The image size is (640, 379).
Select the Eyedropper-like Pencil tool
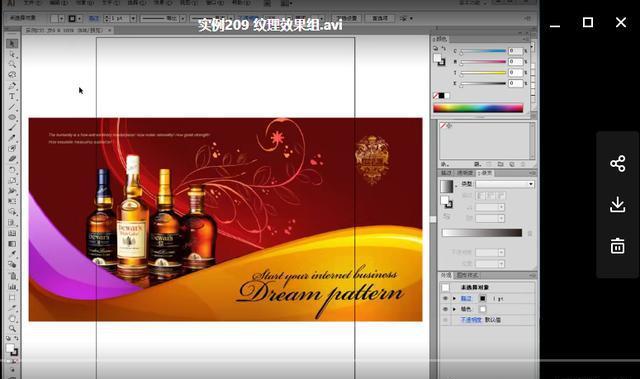(x=12, y=138)
